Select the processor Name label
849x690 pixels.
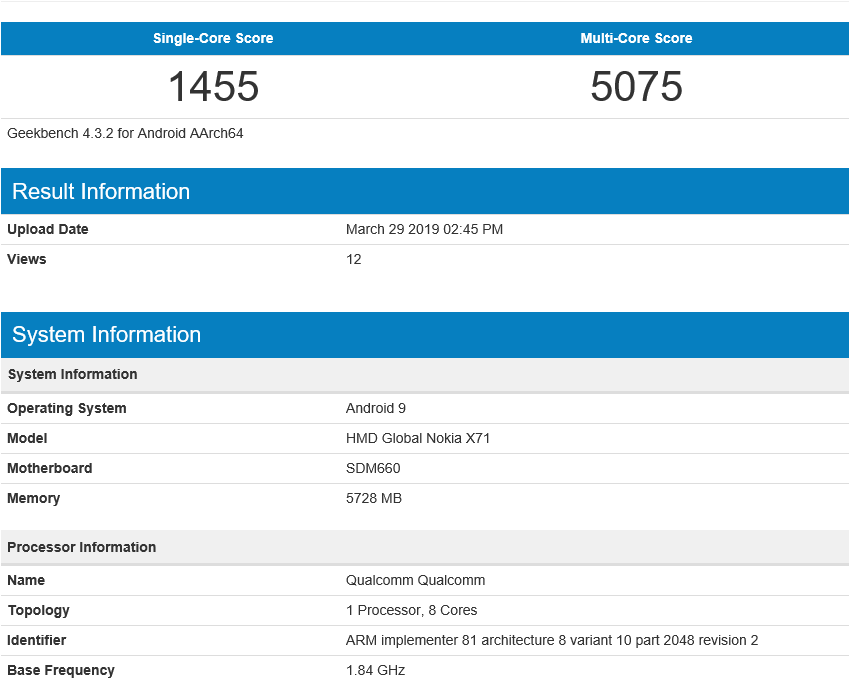pyautogui.click(x=26, y=580)
